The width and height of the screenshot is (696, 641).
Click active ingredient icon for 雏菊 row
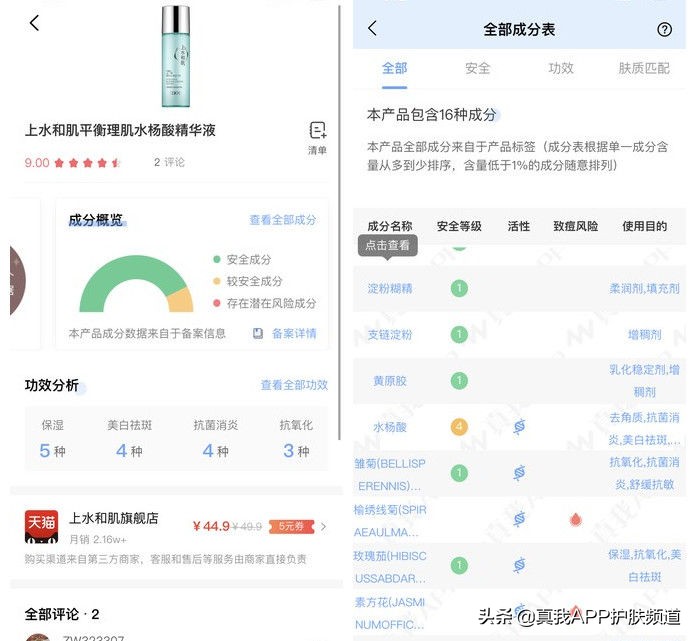tap(519, 473)
